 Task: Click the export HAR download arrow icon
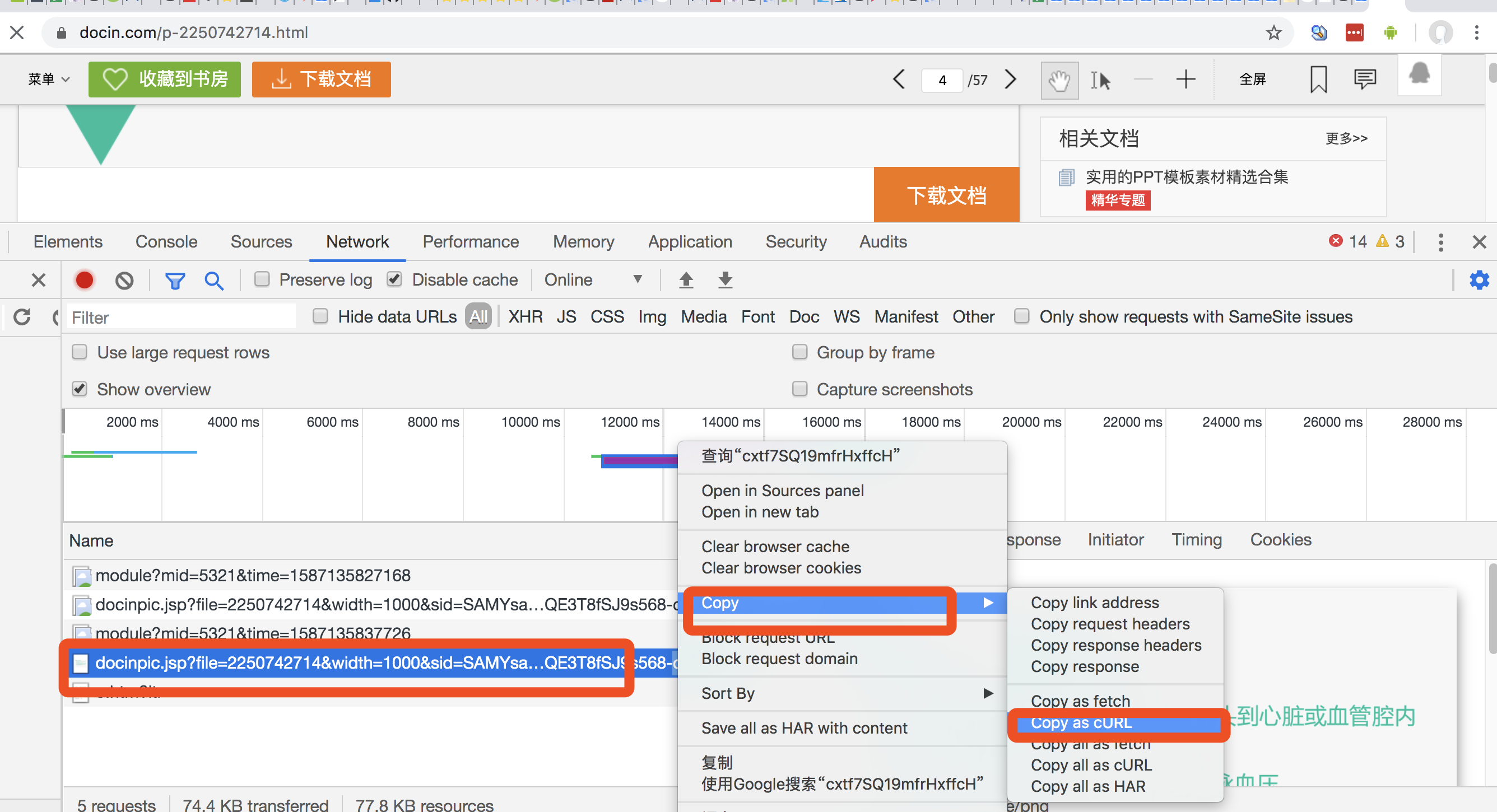coord(724,280)
